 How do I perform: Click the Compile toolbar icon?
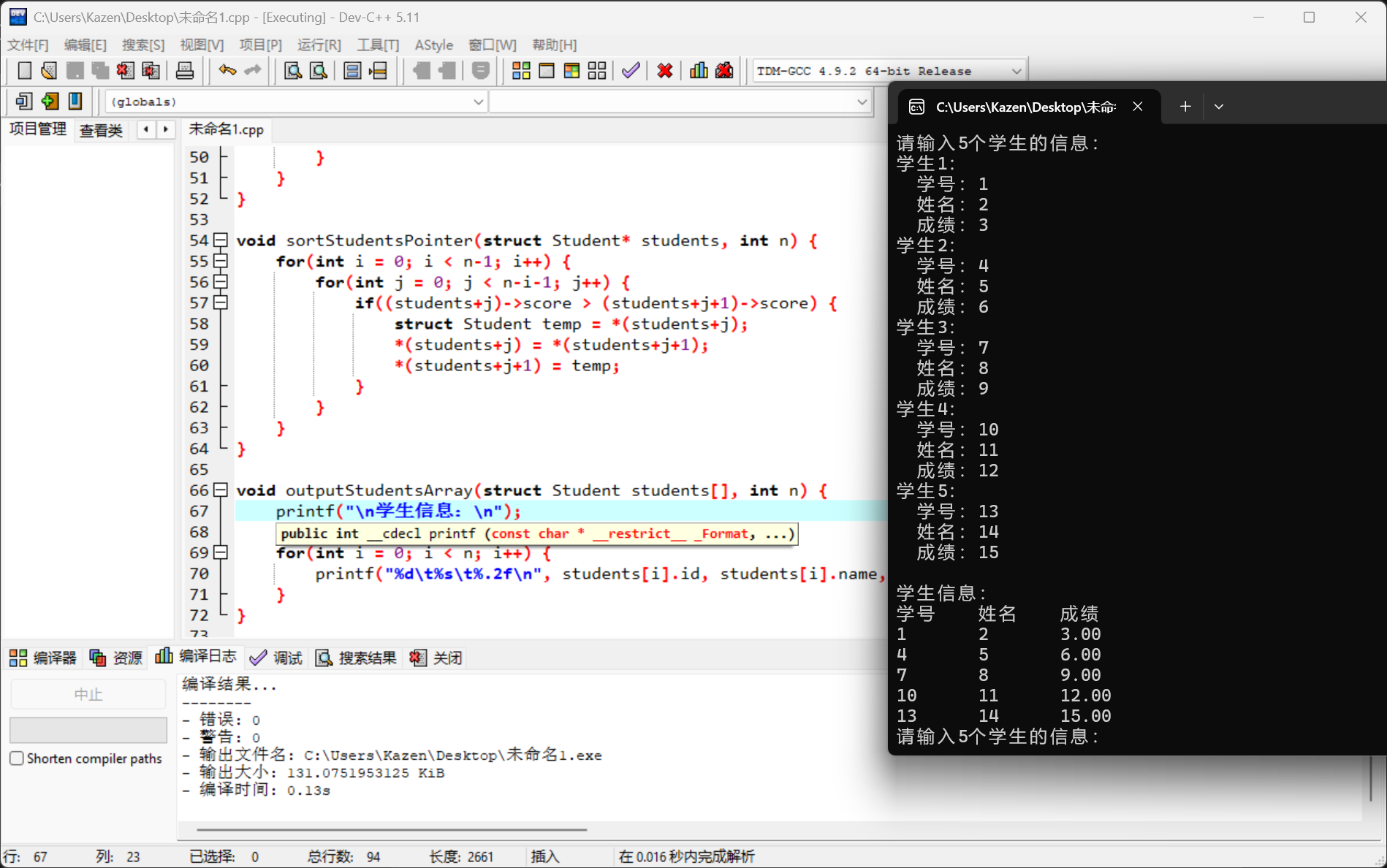[521, 70]
